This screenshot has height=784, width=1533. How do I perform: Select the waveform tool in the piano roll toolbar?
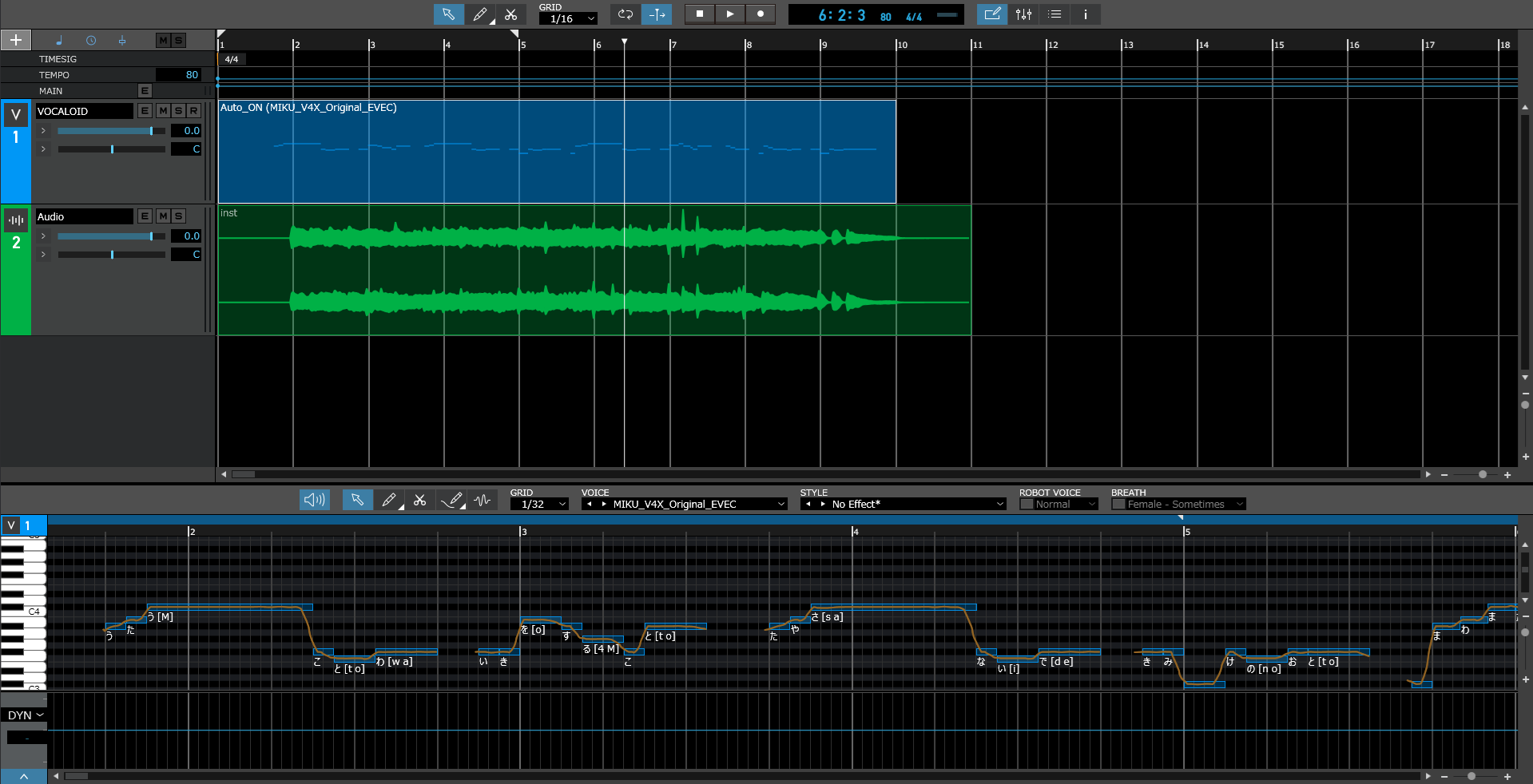(483, 500)
